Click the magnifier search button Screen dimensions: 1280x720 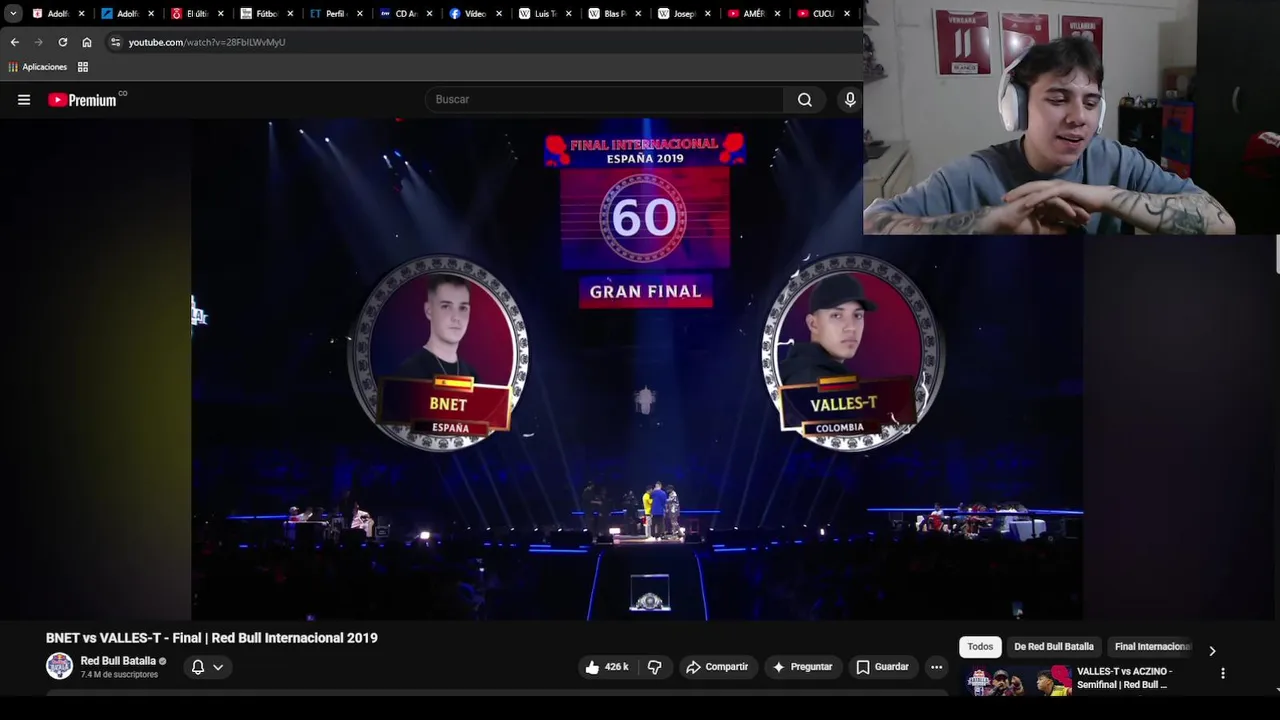[805, 99]
